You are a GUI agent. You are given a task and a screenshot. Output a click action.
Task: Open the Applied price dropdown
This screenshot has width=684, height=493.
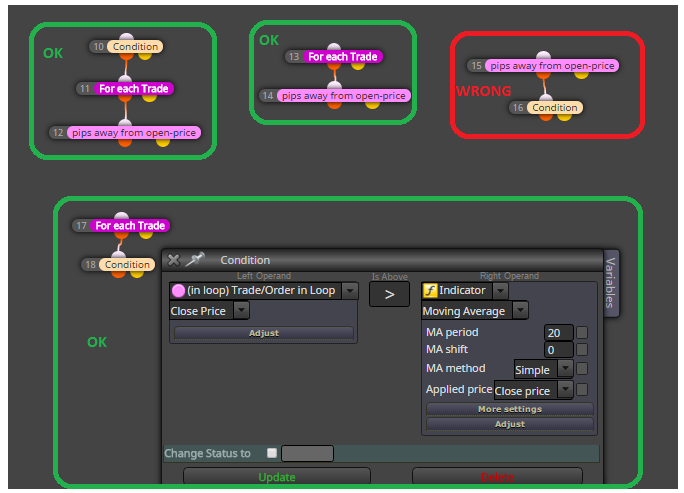tap(565, 390)
